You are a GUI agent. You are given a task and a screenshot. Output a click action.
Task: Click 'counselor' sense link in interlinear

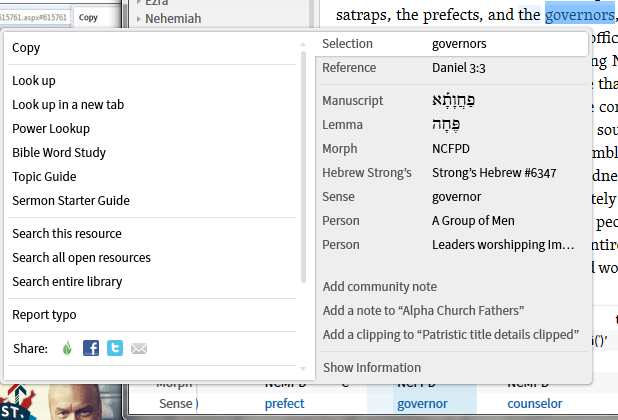pos(535,403)
